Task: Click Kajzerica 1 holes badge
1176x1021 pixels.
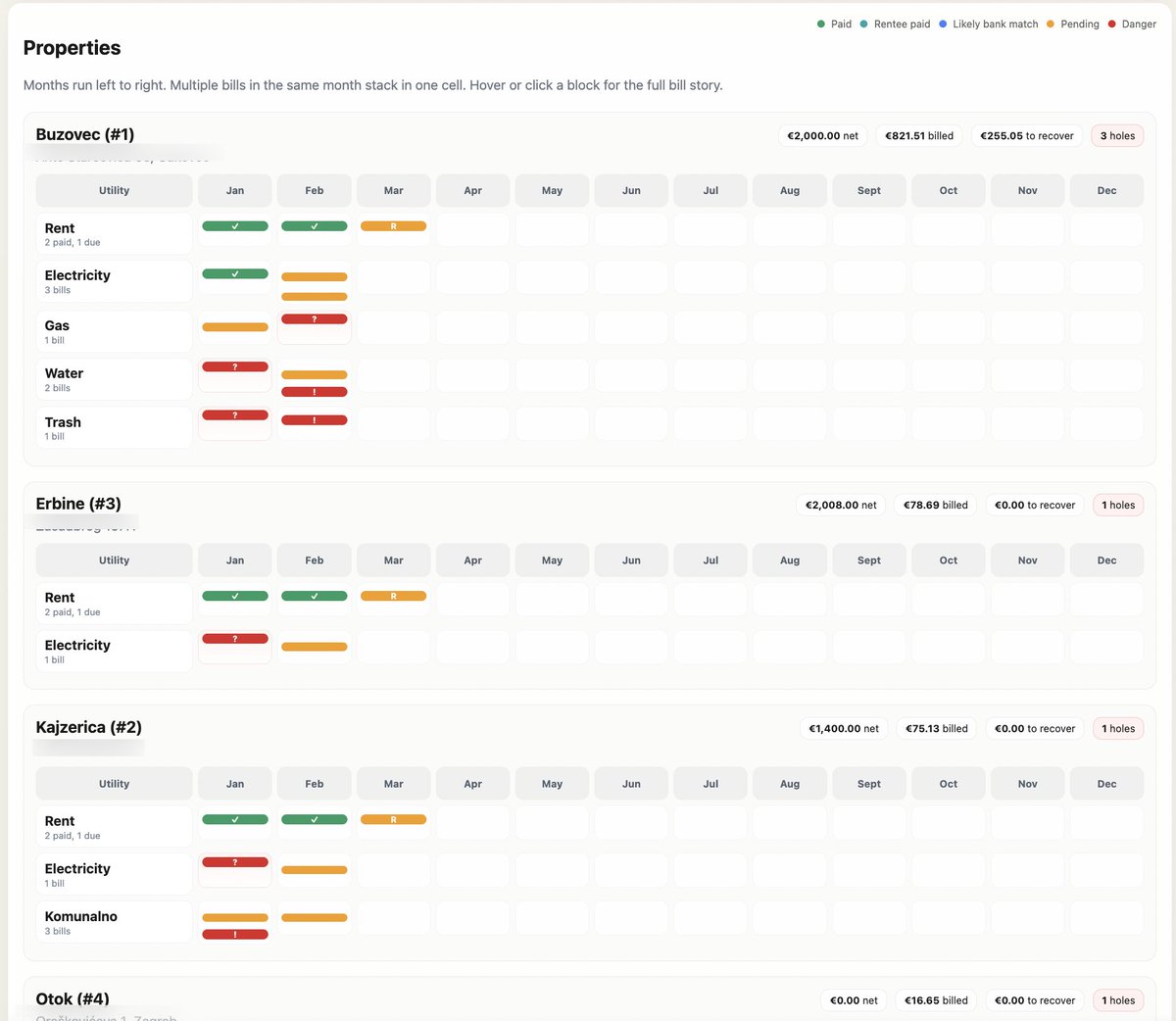Action: pyautogui.click(x=1118, y=729)
